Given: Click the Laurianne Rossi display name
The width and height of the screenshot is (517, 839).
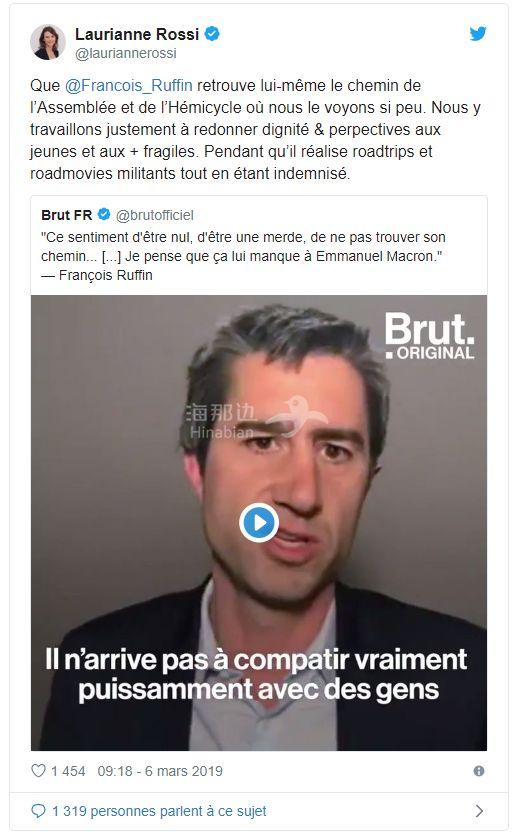Looking at the screenshot, I should click(137, 34).
